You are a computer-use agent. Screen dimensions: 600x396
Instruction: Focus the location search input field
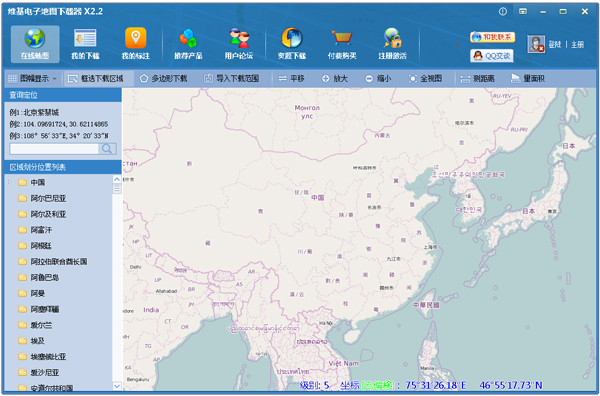pyautogui.click(x=54, y=149)
